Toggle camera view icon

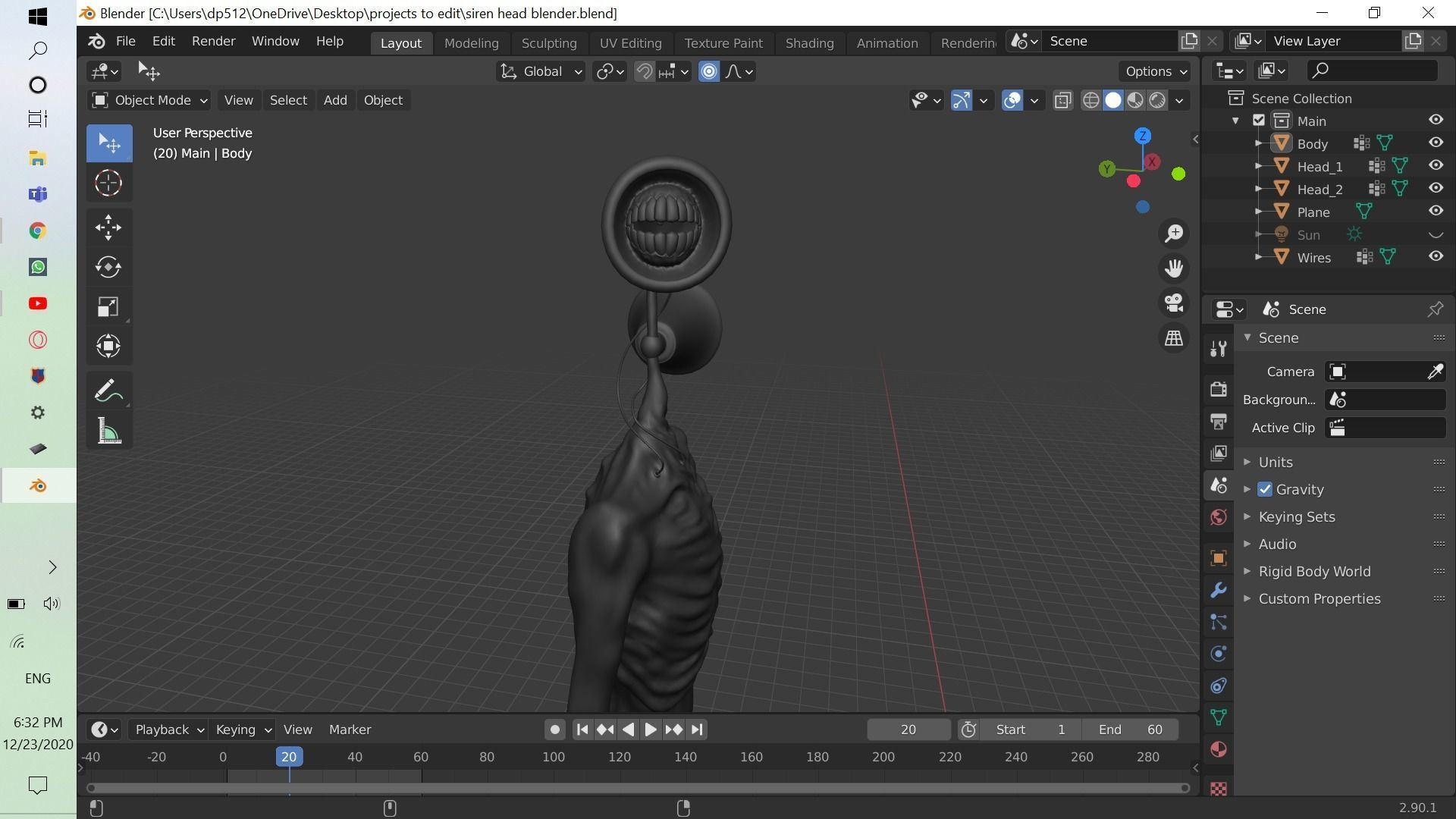(x=1174, y=303)
